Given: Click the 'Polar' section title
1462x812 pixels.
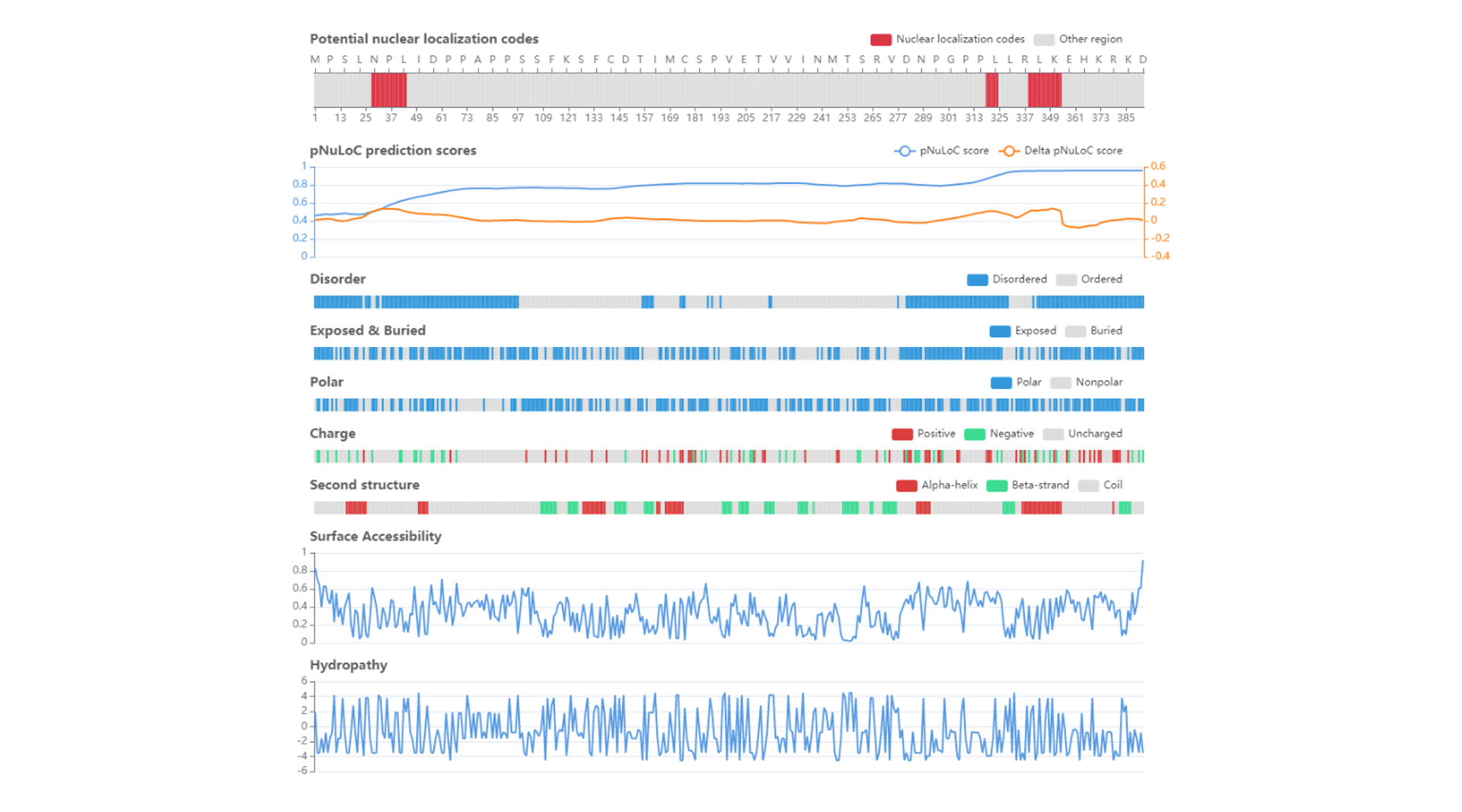Looking at the screenshot, I should point(327,382).
